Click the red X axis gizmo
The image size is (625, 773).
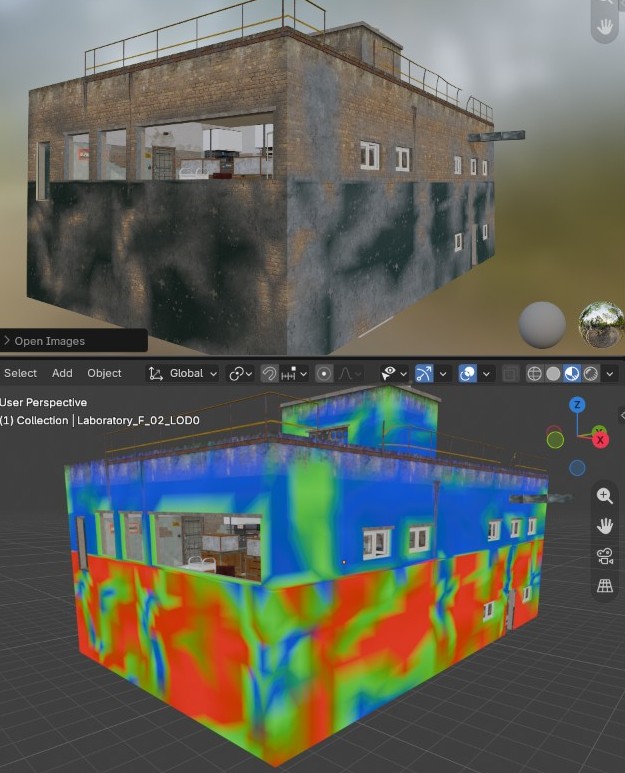(600, 440)
